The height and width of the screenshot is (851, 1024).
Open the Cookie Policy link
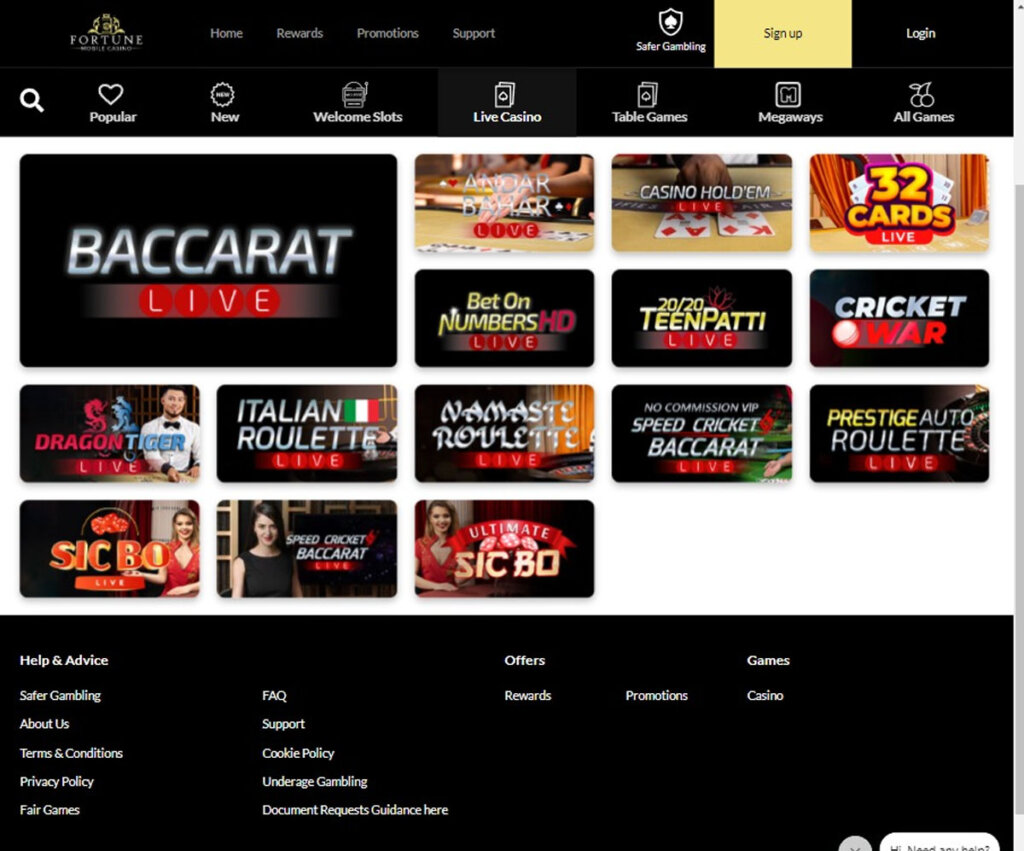click(x=298, y=753)
